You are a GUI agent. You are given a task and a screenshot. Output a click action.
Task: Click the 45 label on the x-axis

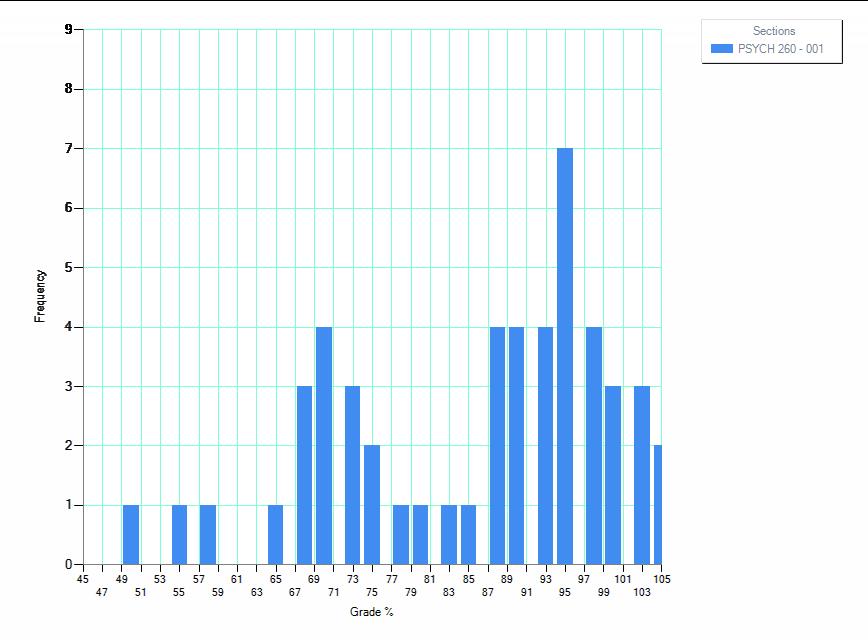click(x=83, y=579)
